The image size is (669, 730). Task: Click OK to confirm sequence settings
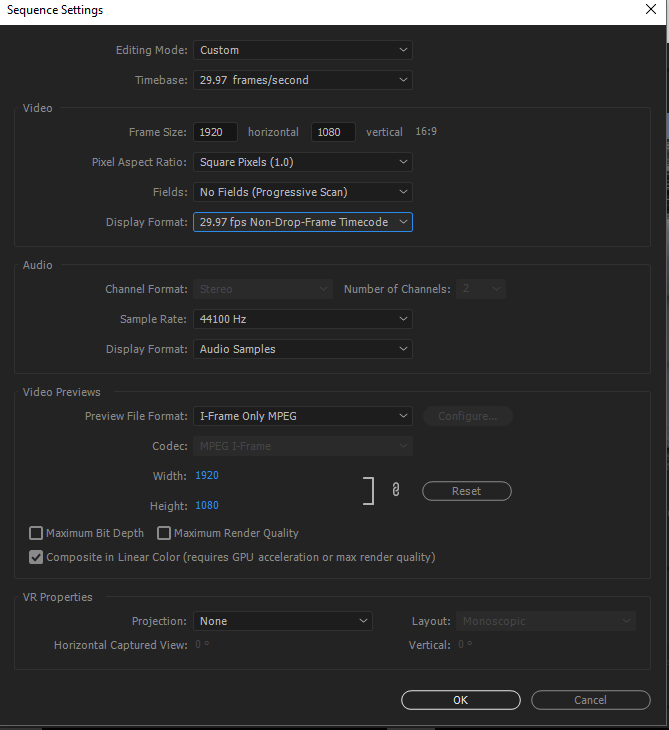click(460, 700)
